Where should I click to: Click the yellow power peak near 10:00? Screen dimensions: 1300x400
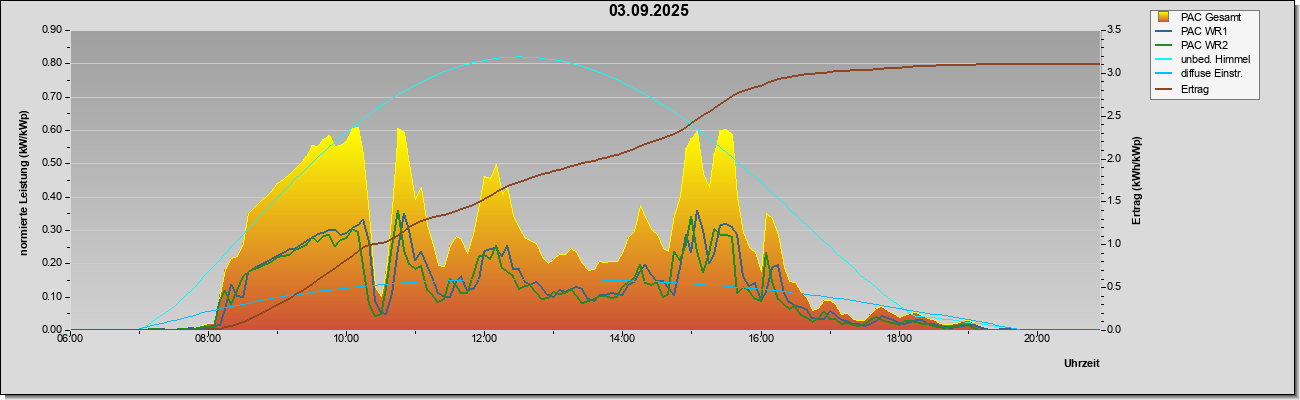354,128
